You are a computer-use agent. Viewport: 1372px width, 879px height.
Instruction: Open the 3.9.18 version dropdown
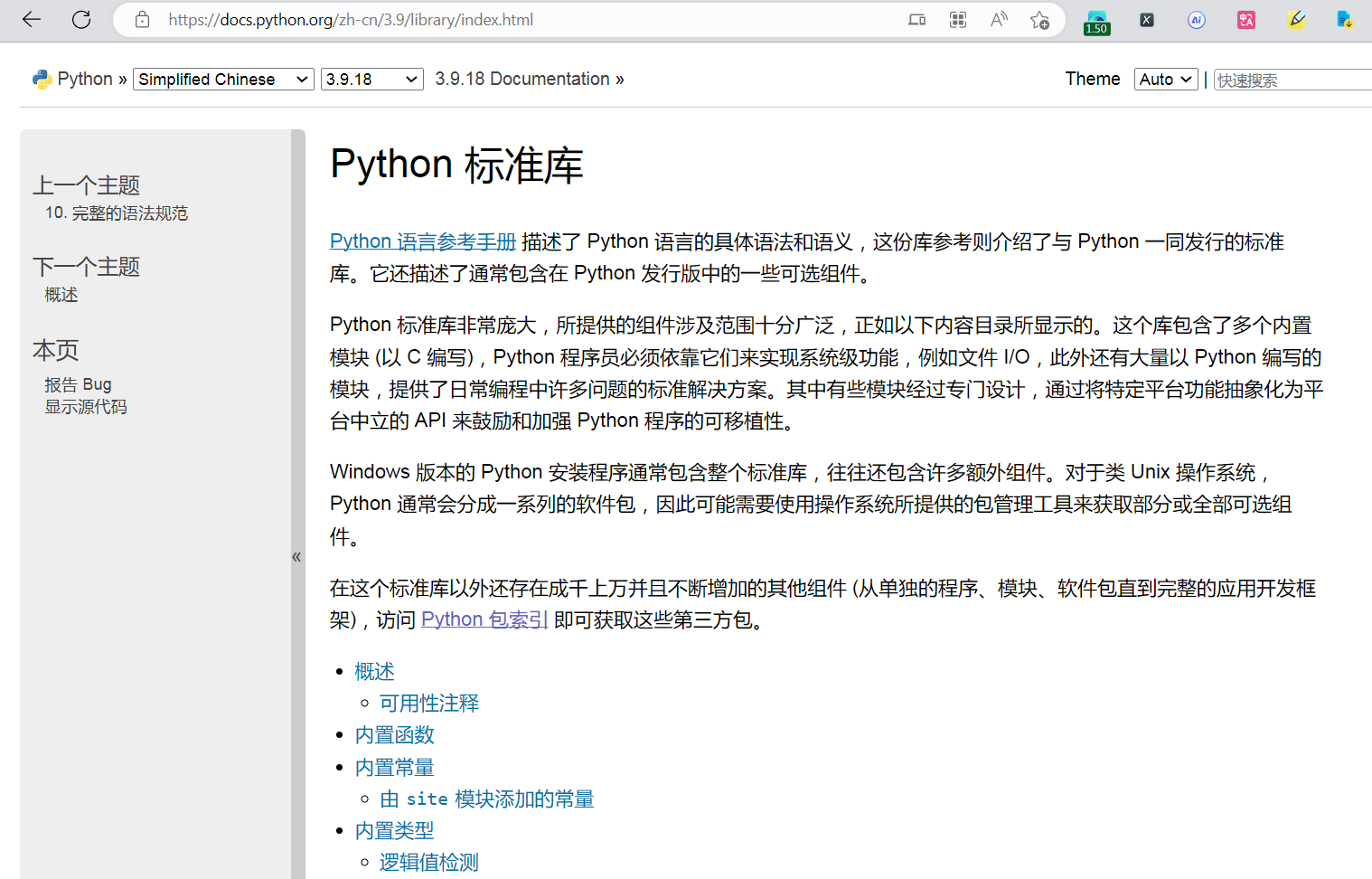[x=372, y=80]
